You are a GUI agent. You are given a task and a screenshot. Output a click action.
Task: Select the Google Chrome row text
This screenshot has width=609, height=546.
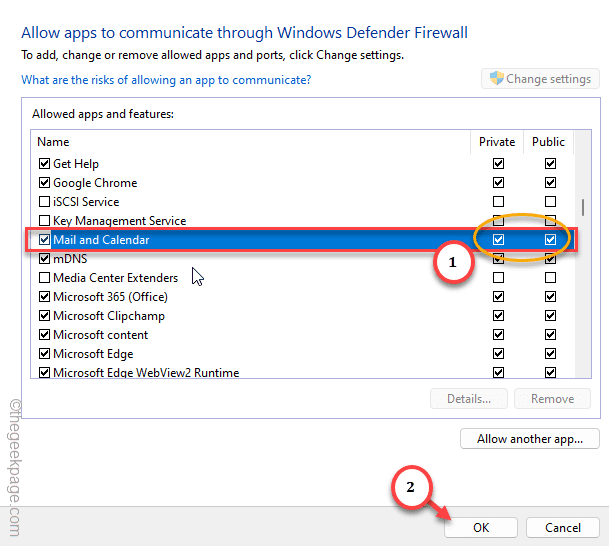[95, 183]
